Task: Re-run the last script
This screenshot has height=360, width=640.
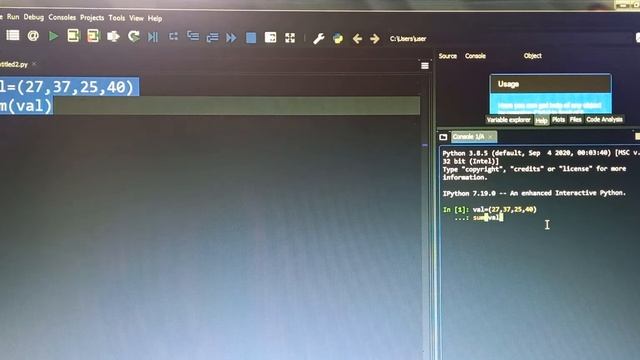Action: pos(133,37)
